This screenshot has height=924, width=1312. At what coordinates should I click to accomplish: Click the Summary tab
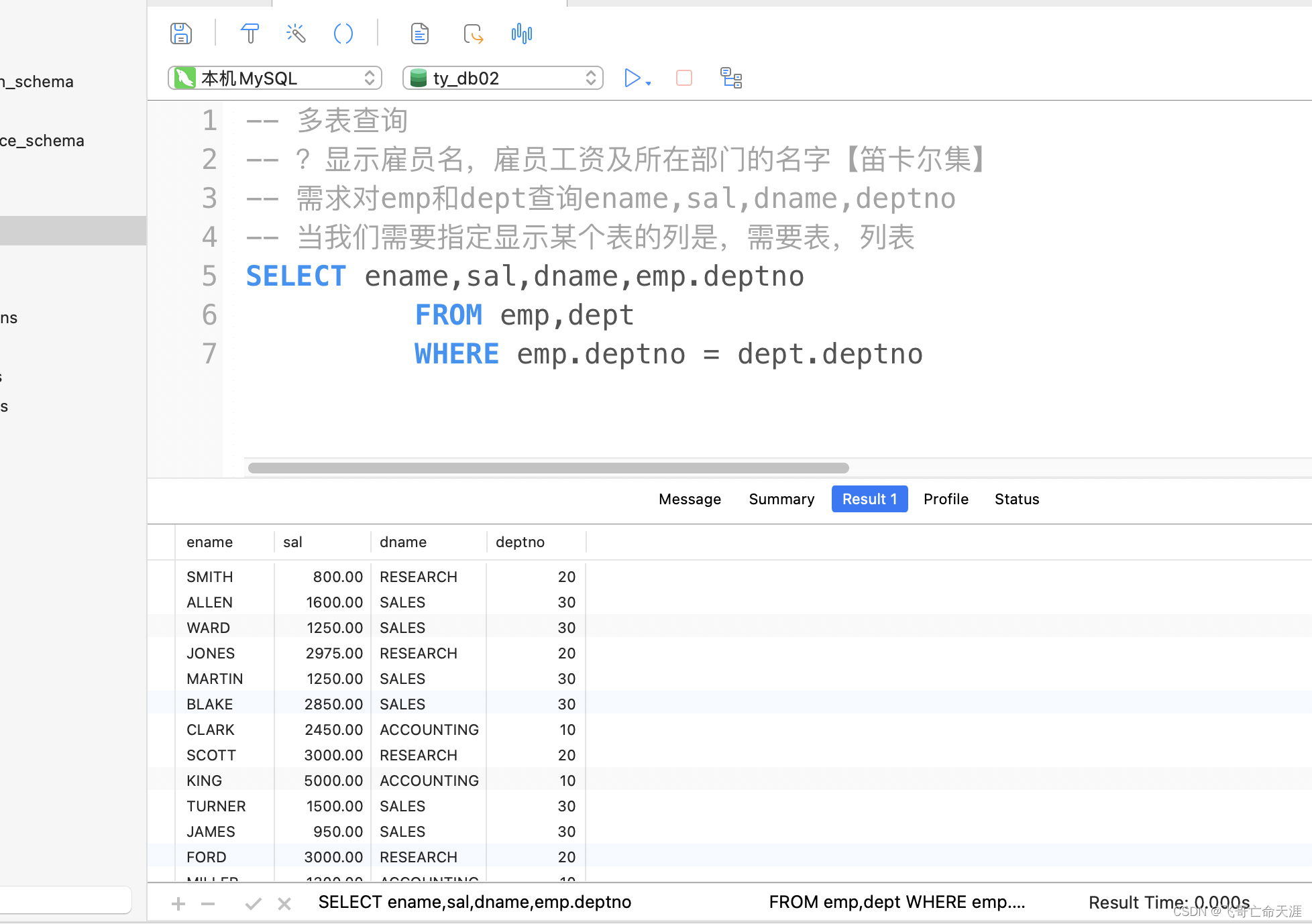(780, 499)
